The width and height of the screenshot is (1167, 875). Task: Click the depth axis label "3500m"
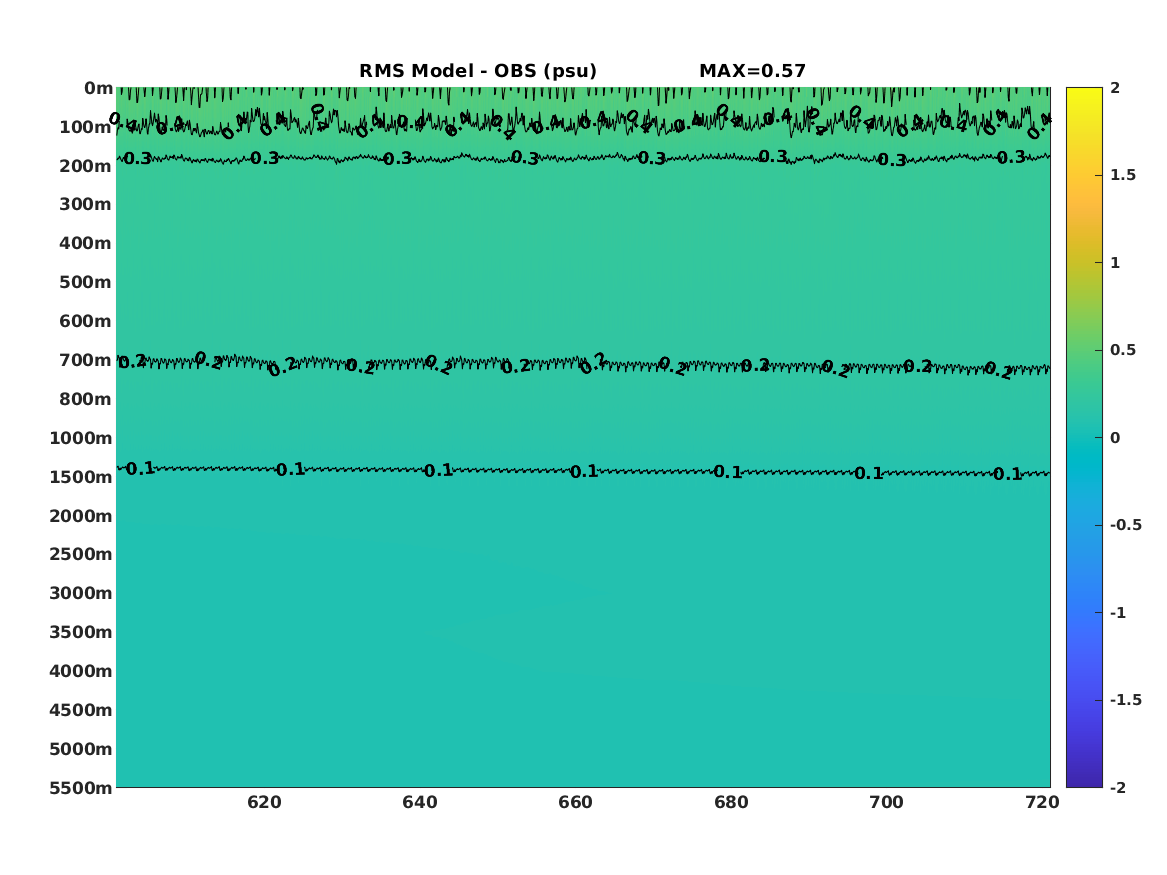coord(81,632)
